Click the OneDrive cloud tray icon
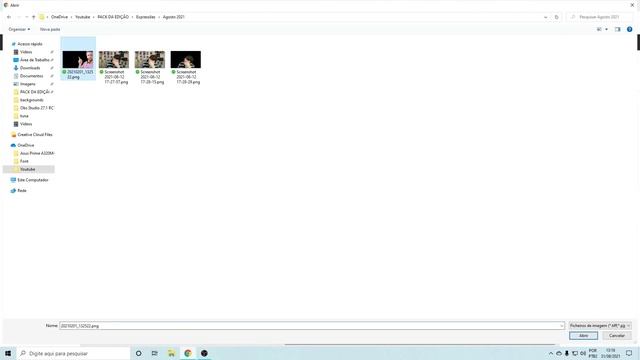The width and height of the screenshot is (640, 360). click(x=559, y=353)
